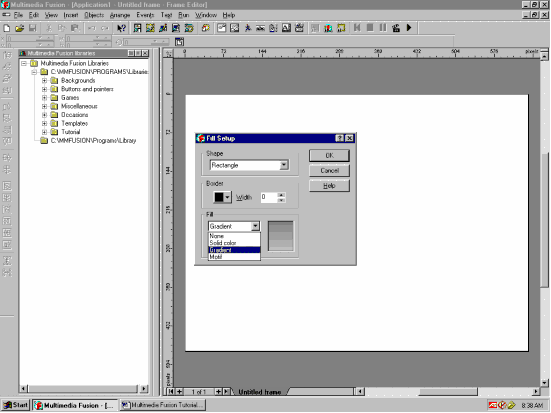Viewport: 551px width, 413px height.
Task: Click the Multimedia Fusion taskbar button
Action: 75,405
